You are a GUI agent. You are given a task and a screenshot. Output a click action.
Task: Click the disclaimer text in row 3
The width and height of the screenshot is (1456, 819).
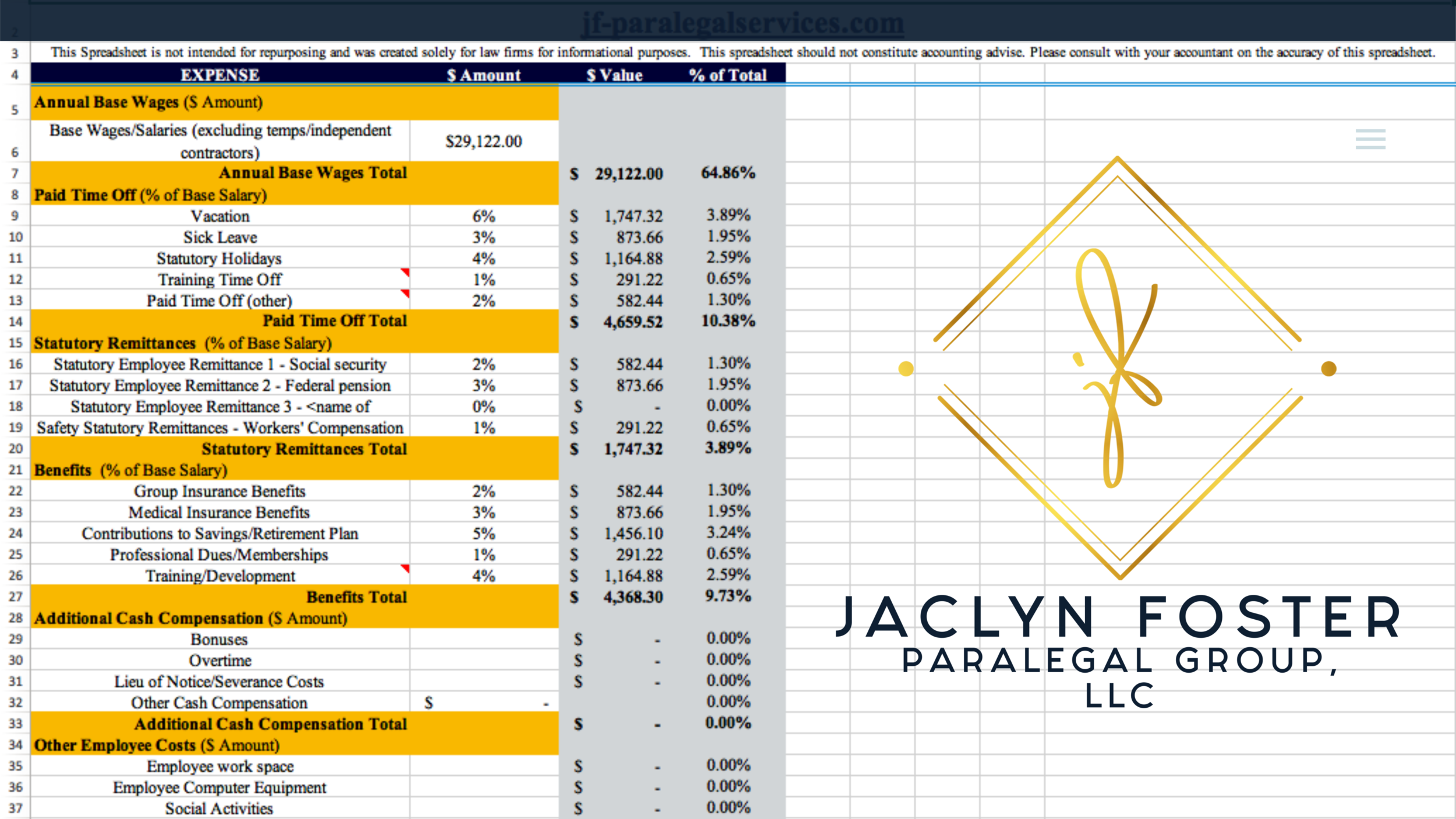[x=743, y=52]
